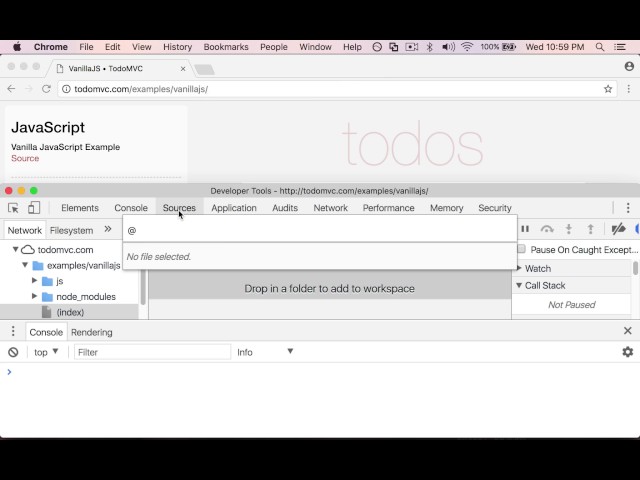640x480 pixels.
Task: Enable Pause On Caught Exceptions checkbox
Action: tap(521, 249)
